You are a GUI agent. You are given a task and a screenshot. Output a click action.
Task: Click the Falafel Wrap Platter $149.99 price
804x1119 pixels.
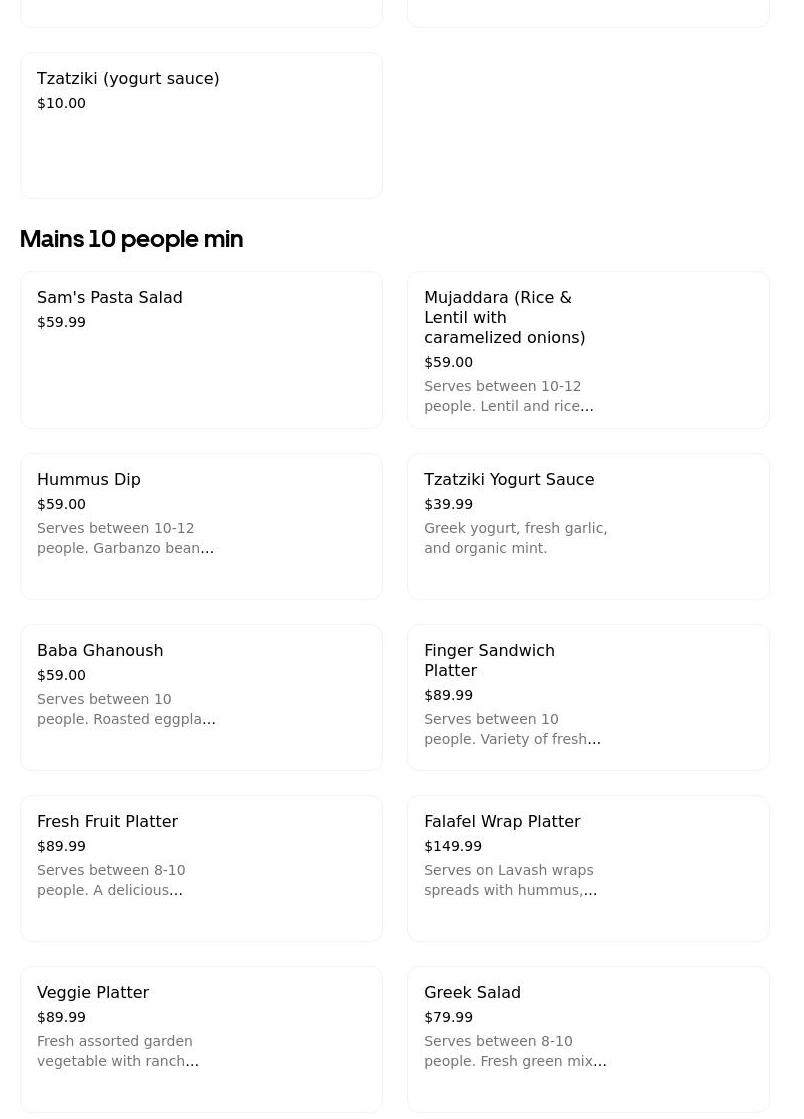click(453, 846)
